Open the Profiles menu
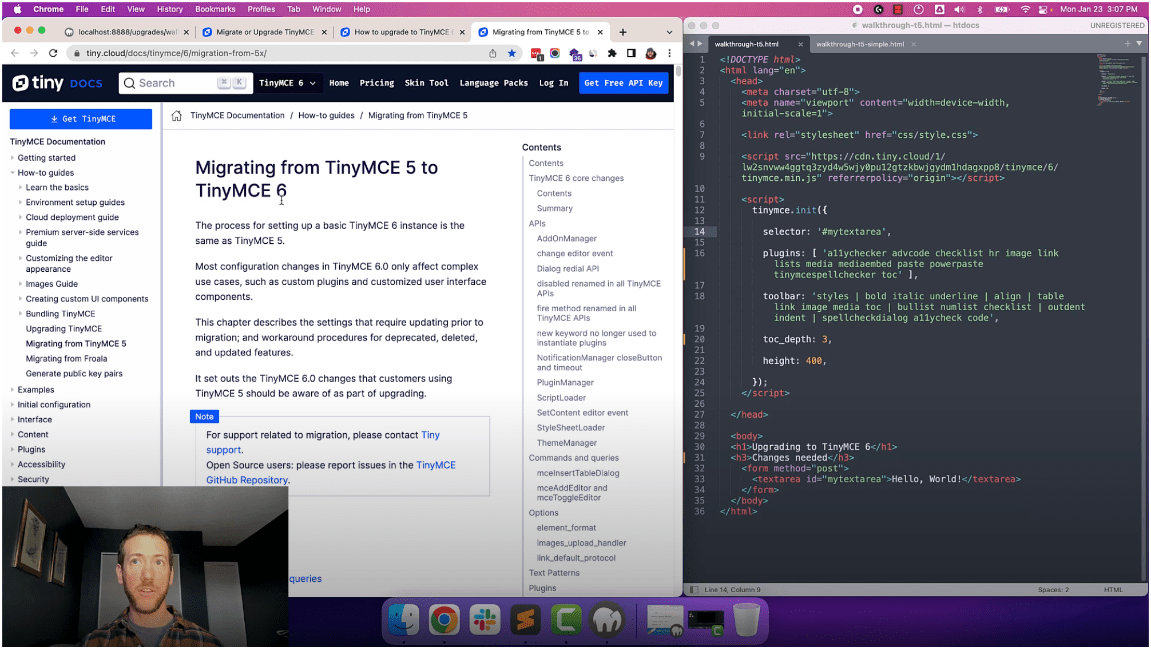Viewport: 1151px width, 650px height. coord(261,10)
